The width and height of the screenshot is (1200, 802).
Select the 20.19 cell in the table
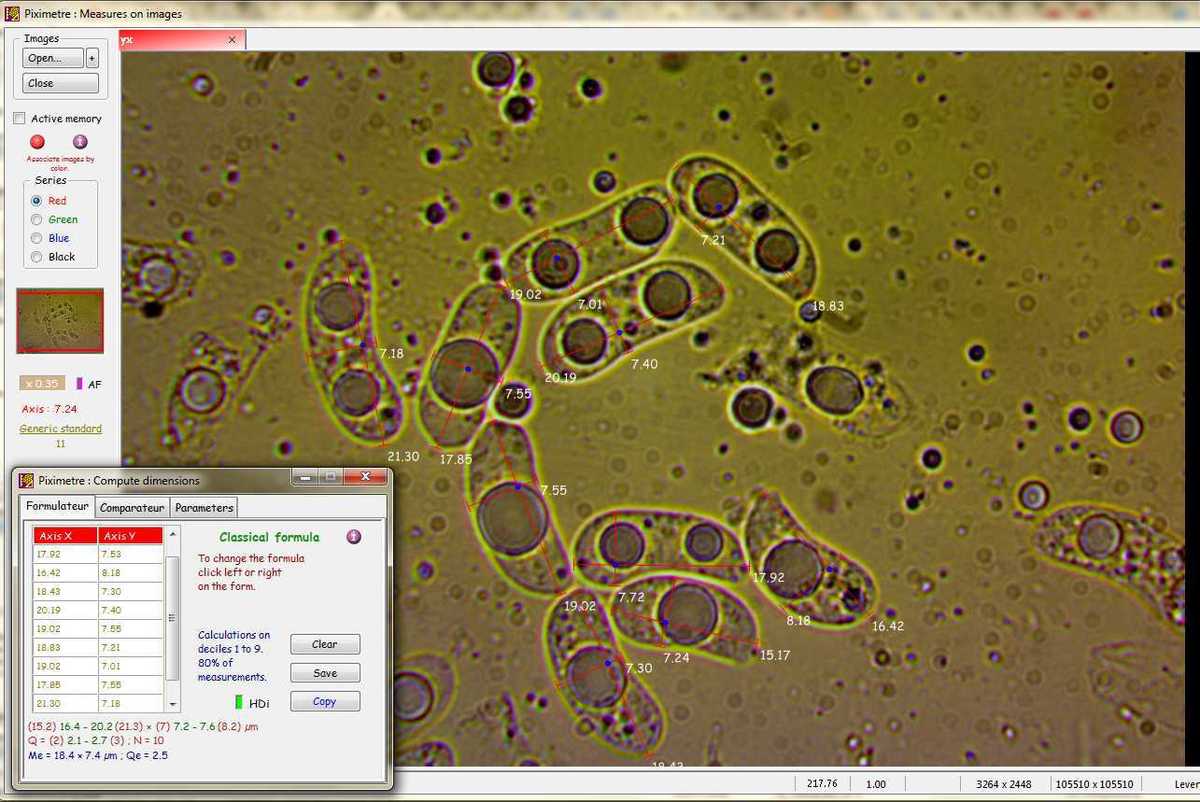[65, 610]
